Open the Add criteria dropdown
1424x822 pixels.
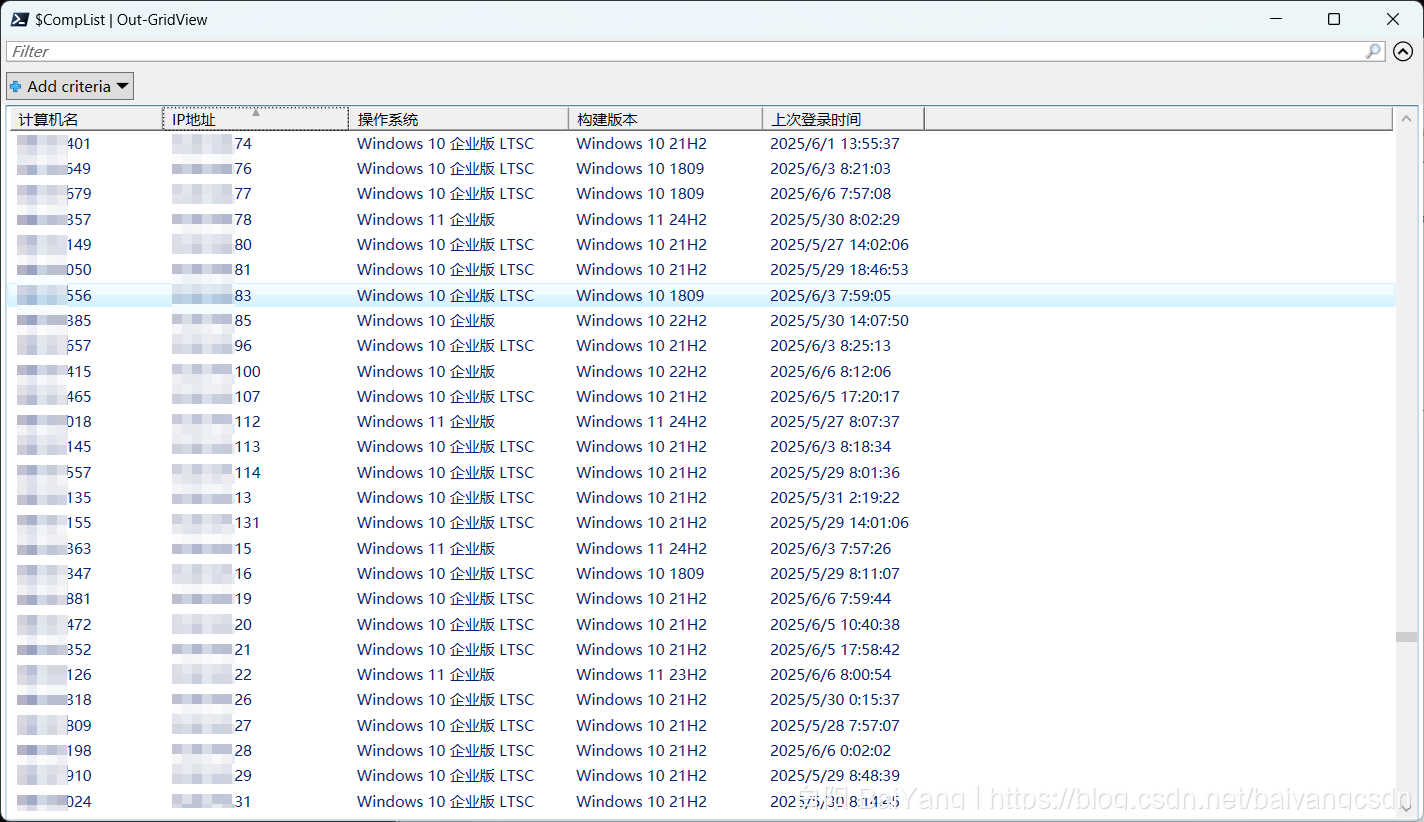pyautogui.click(x=70, y=86)
